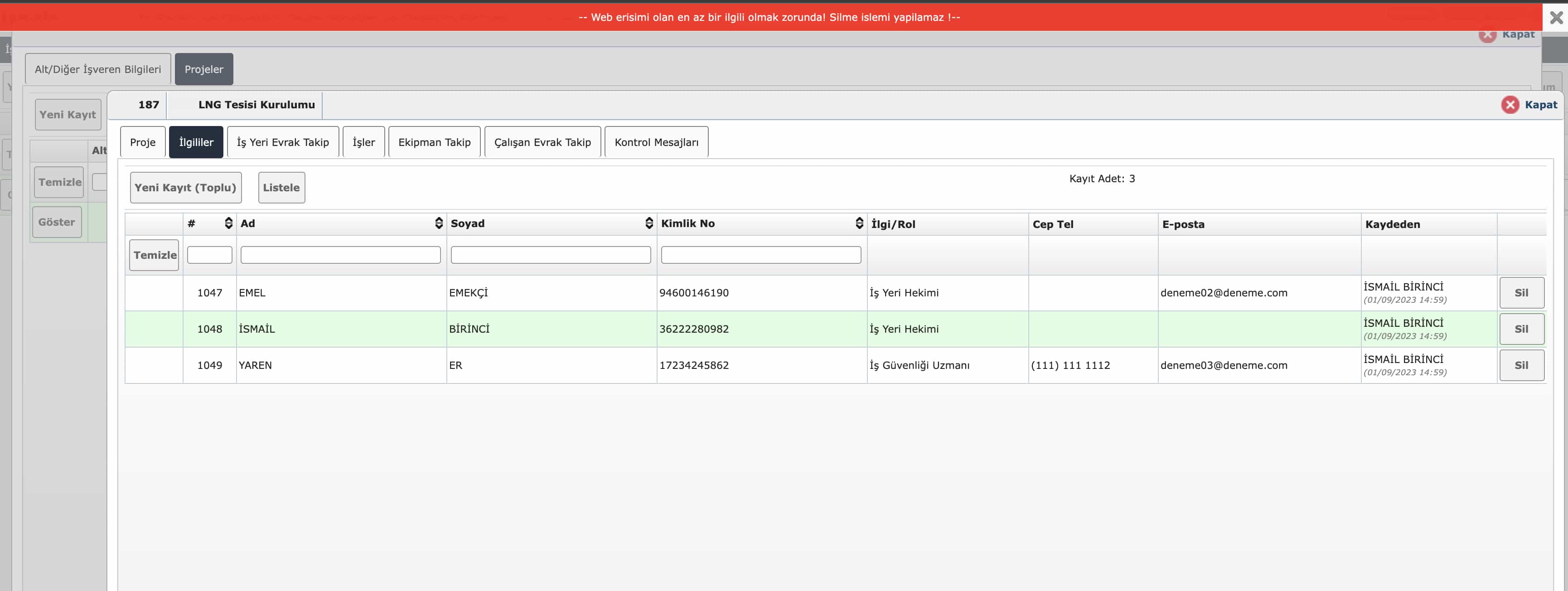Viewport: 1568px width, 591px height.
Task: Click Yeni Kayıt (Toplu) button
Action: (x=186, y=188)
